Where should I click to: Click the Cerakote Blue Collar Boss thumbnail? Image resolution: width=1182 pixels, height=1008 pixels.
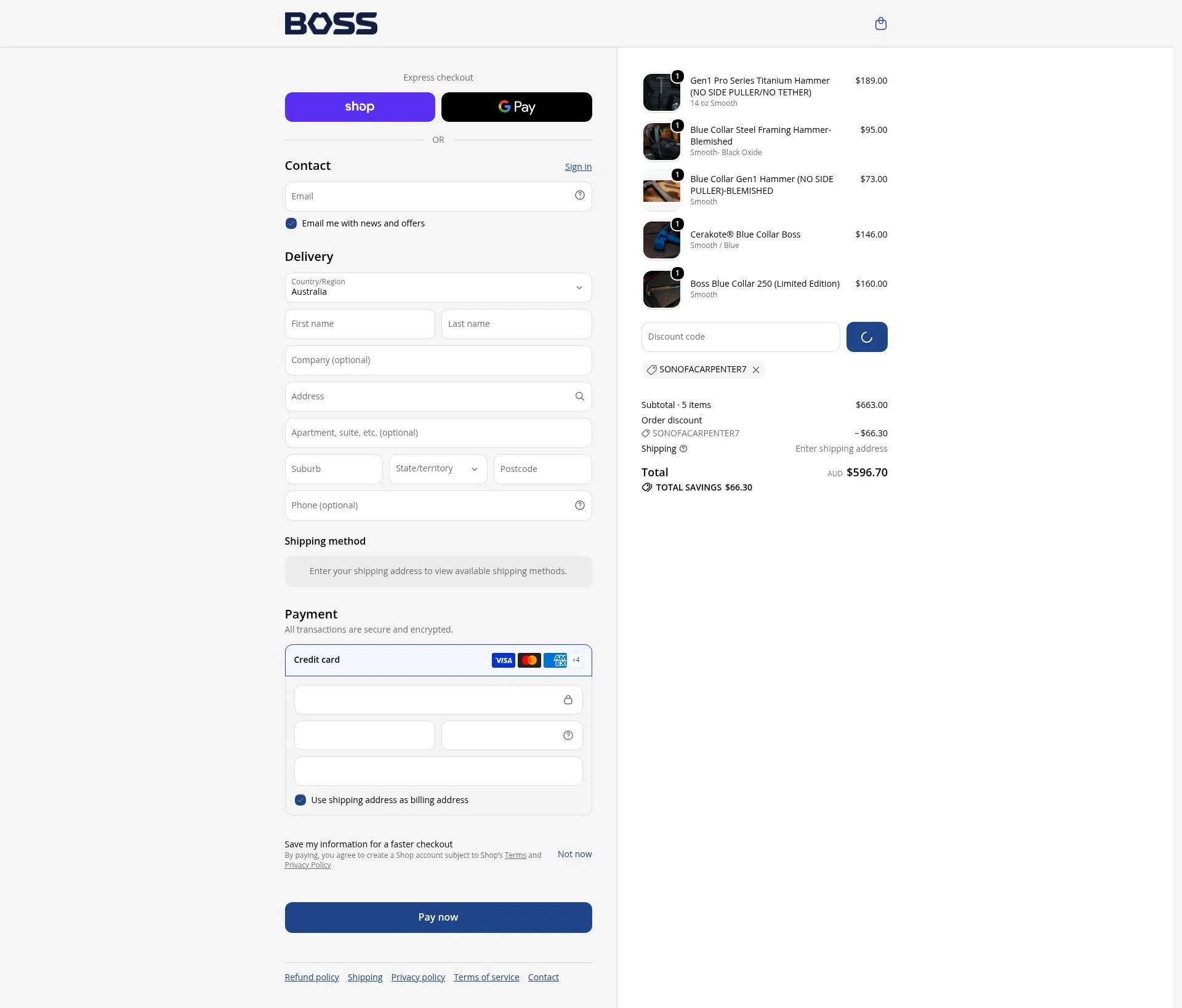(x=662, y=240)
